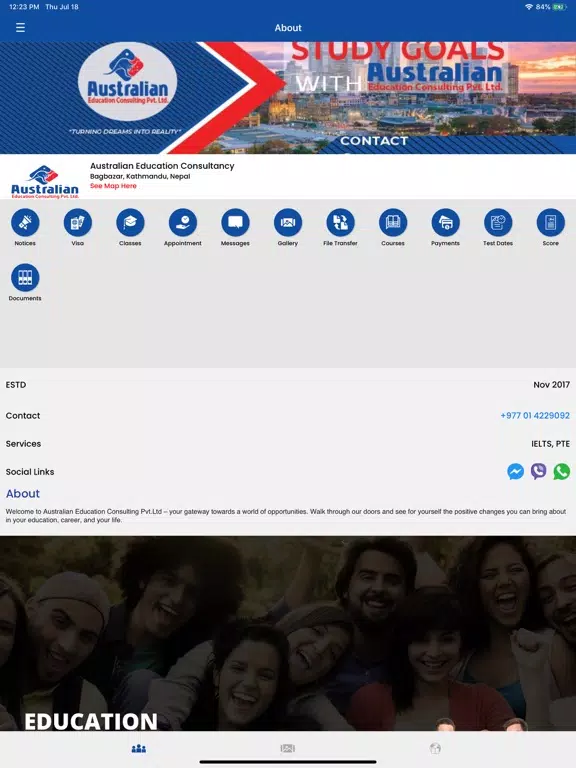Book via the Appointment icon
This screenshot has height=768, width=576.
click(x=183, y=222)
